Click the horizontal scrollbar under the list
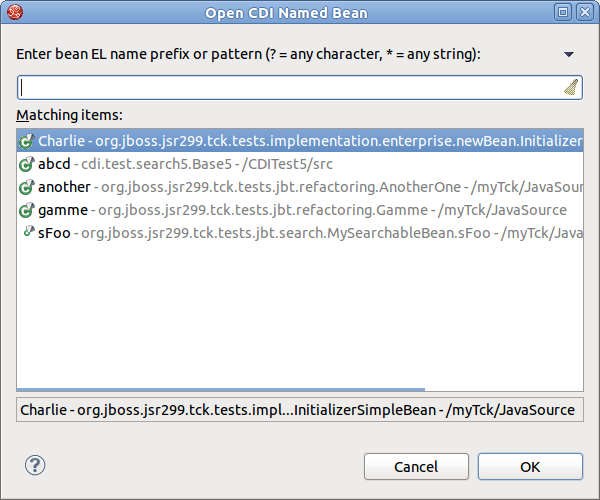The width and height of the screenshot is (600, 500). pyautogui.click(x=220, y=390)
